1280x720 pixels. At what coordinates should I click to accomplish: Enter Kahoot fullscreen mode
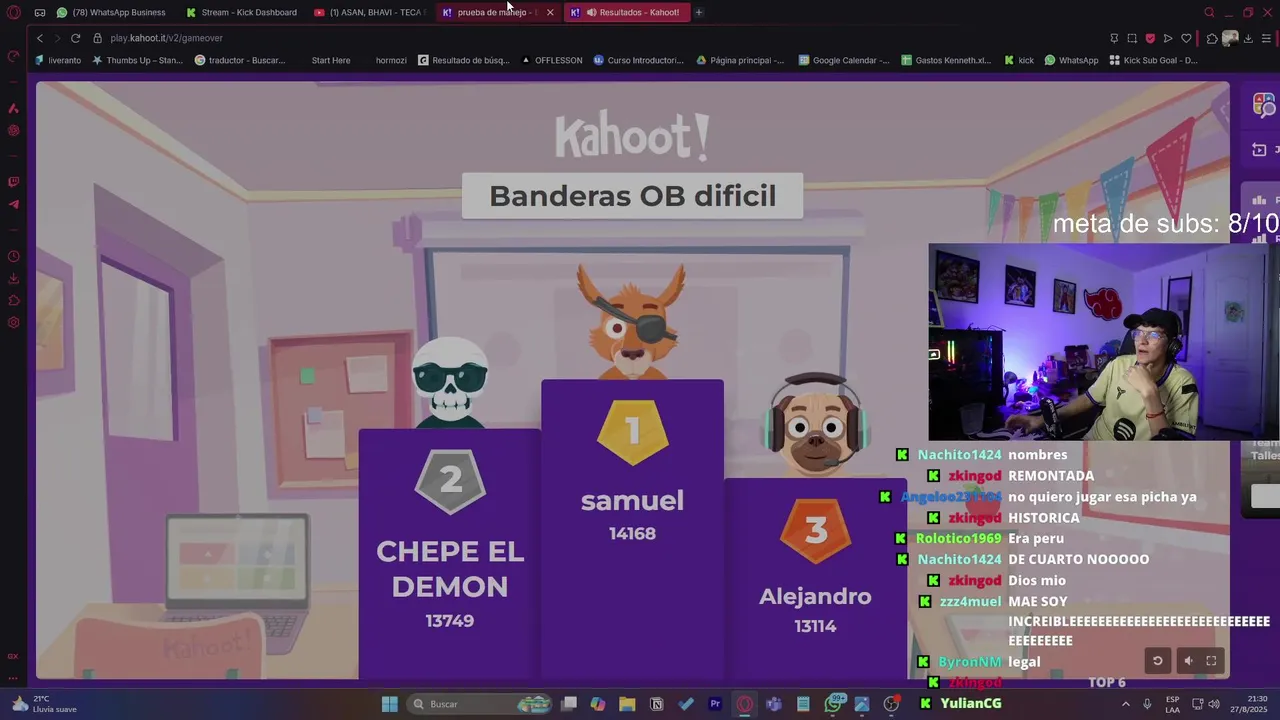tap(1211, 661)
